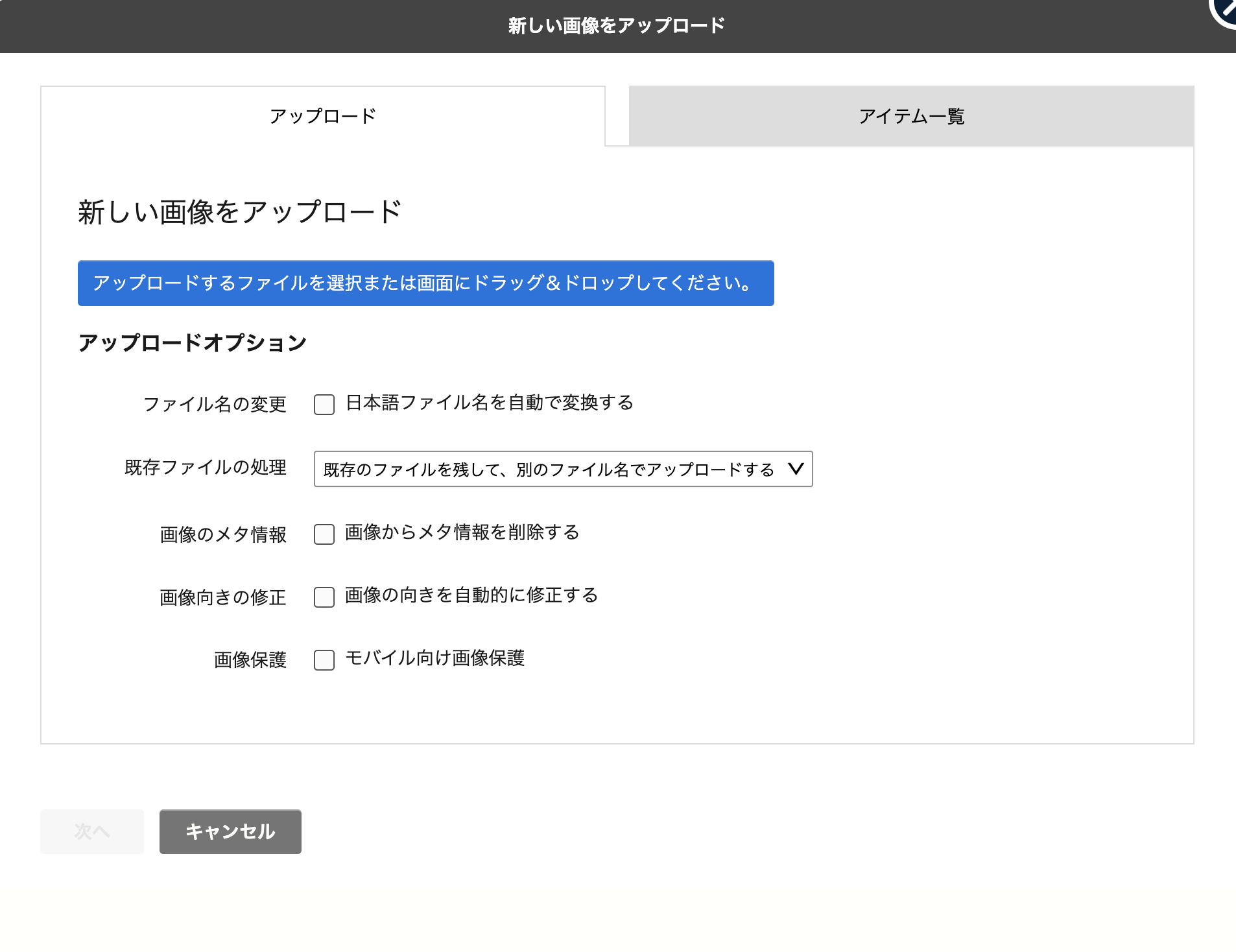The image size is (1236, 952).
Task: Click the dialog title bar text
Action: coord(616,25)
